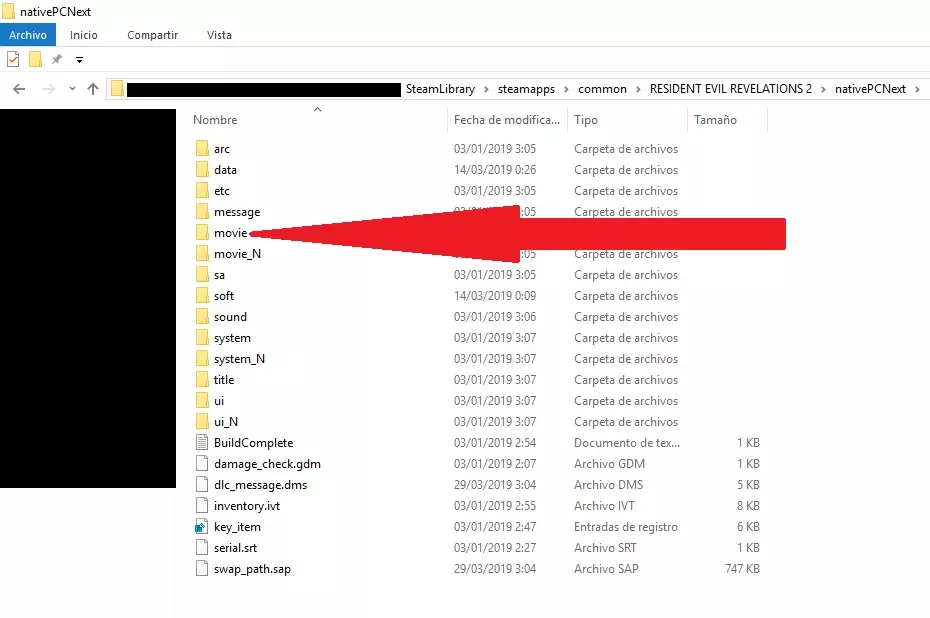
Task: Expand chevron after nativePCNext breadcrumb
Action: tap(918, 90)
